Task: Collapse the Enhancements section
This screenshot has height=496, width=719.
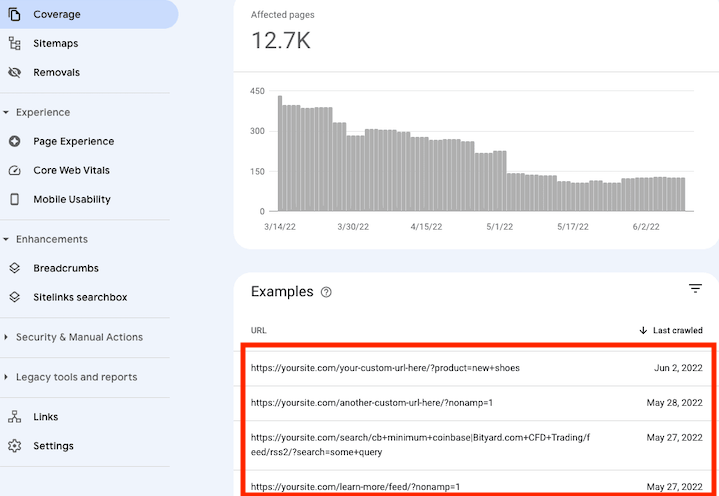Action: (6, 239)
